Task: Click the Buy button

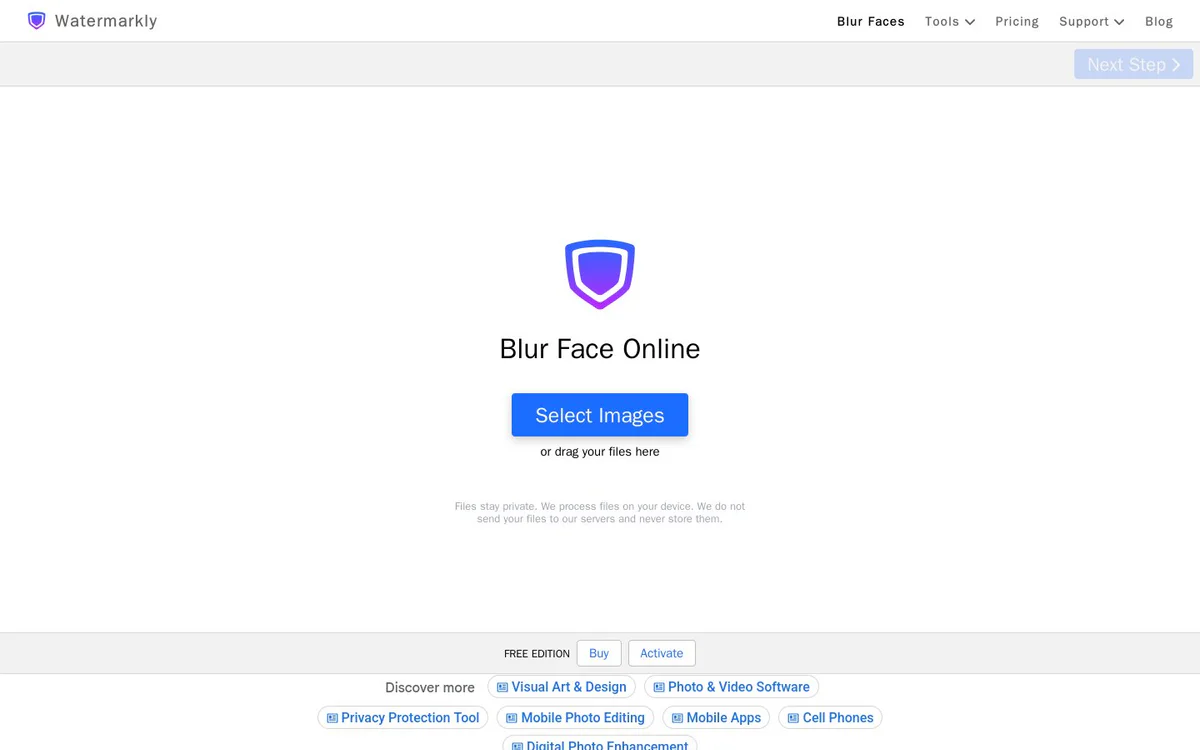Action: pyautogui.click(x=599, y=653)
